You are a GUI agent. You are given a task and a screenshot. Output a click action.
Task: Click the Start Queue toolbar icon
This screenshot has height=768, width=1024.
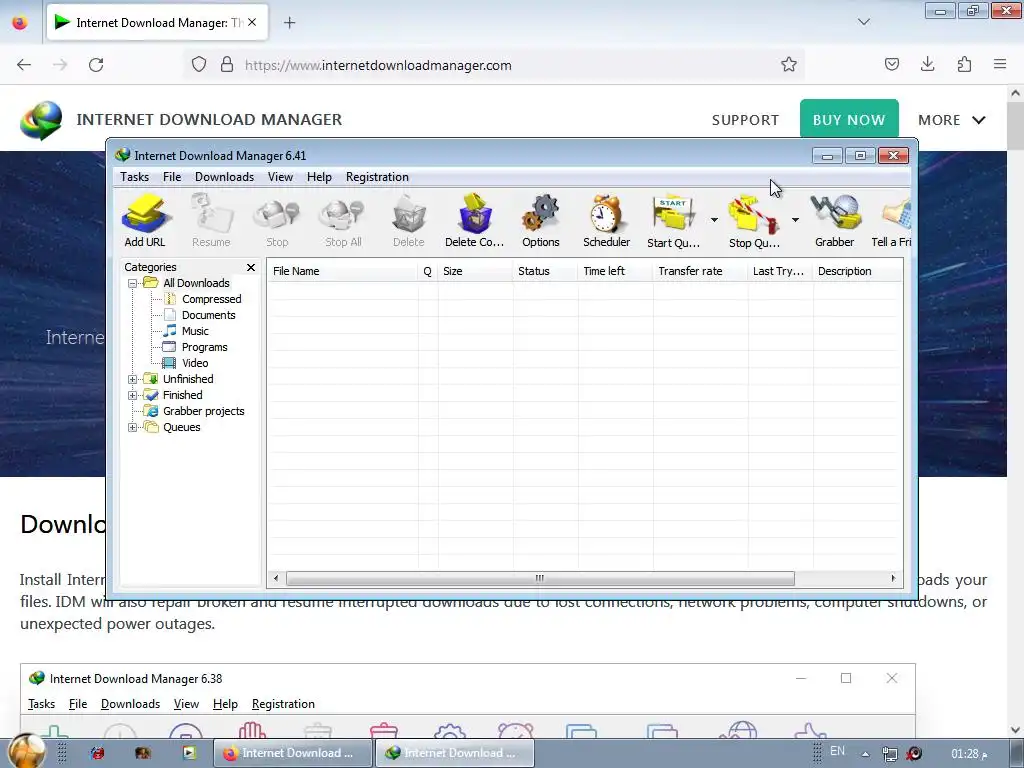[x=673, y=221]
